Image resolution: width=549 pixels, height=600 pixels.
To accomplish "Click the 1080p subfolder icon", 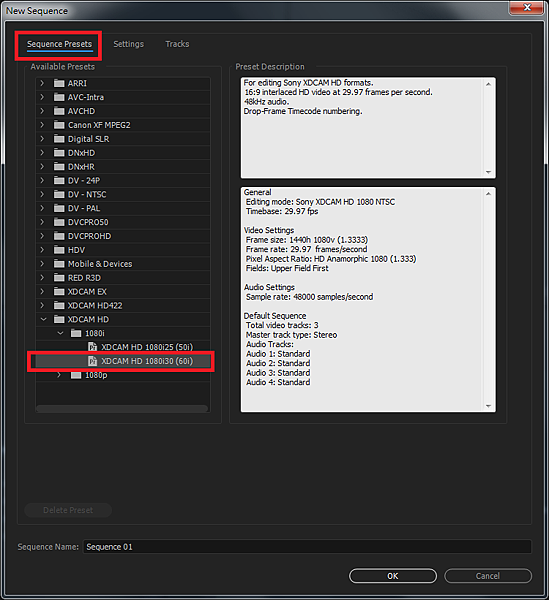I will click(76, 375).
